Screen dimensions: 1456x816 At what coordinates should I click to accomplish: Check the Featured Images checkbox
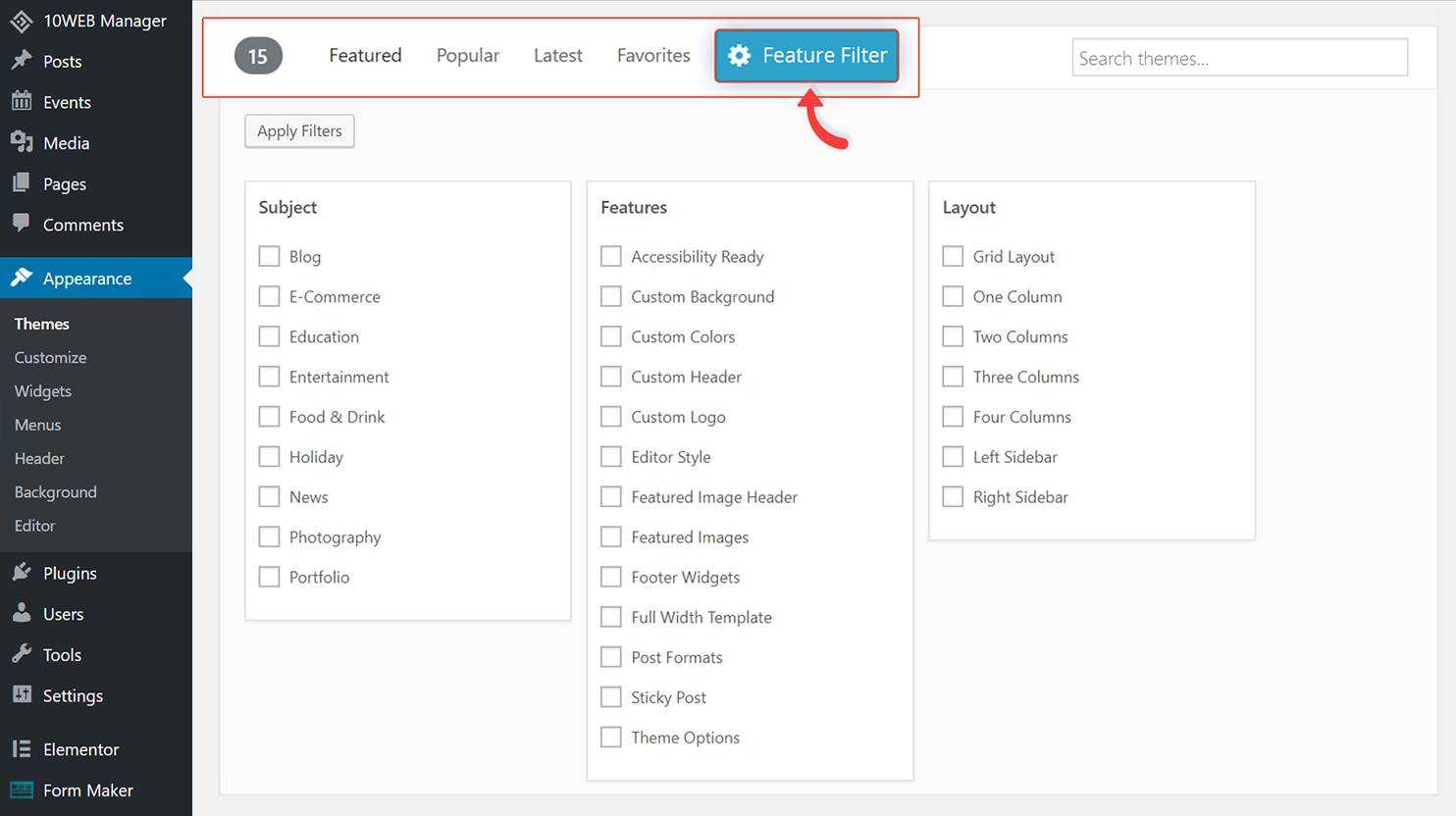[x=611, y=537]
